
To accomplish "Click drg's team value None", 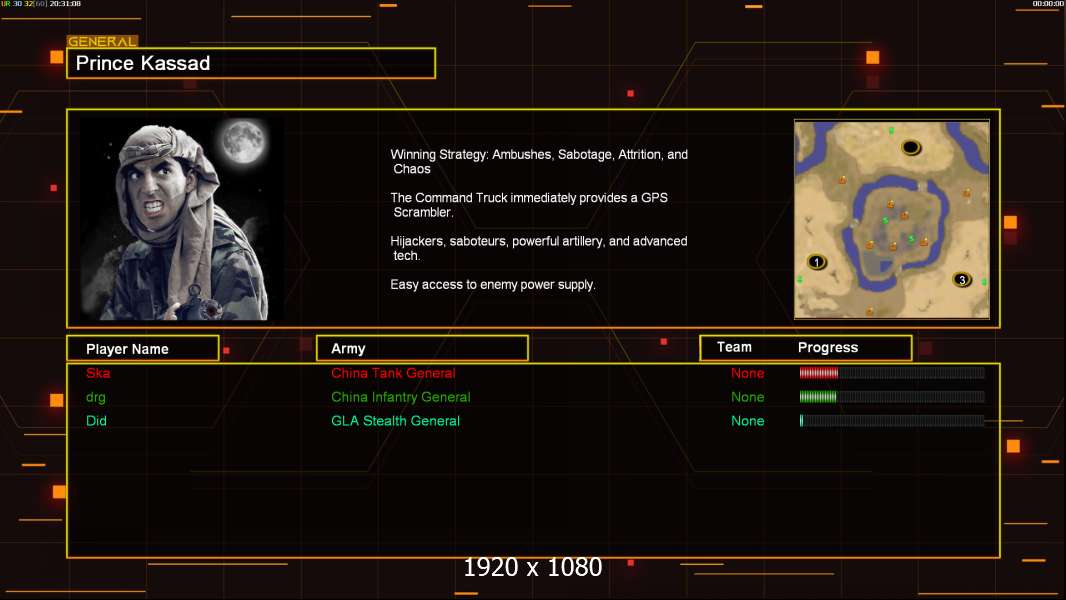I will [747, 397].
